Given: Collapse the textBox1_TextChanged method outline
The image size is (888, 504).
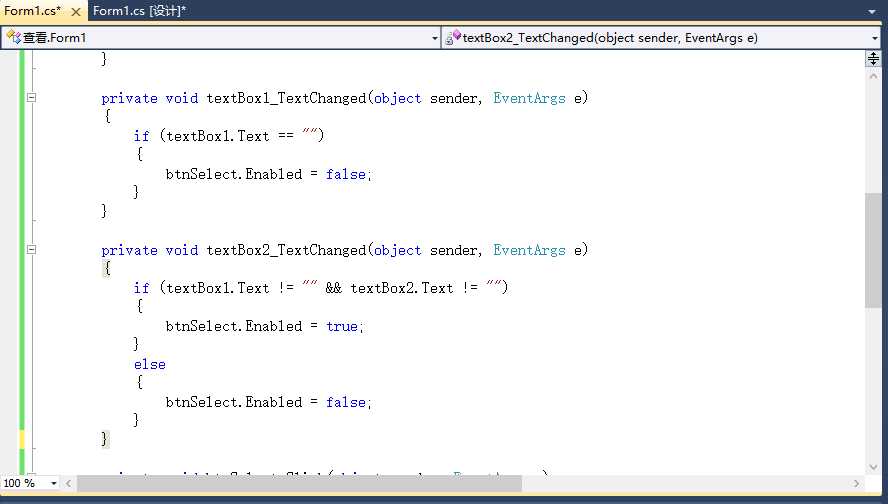Looking at the screenshot, I should [32, 97].
